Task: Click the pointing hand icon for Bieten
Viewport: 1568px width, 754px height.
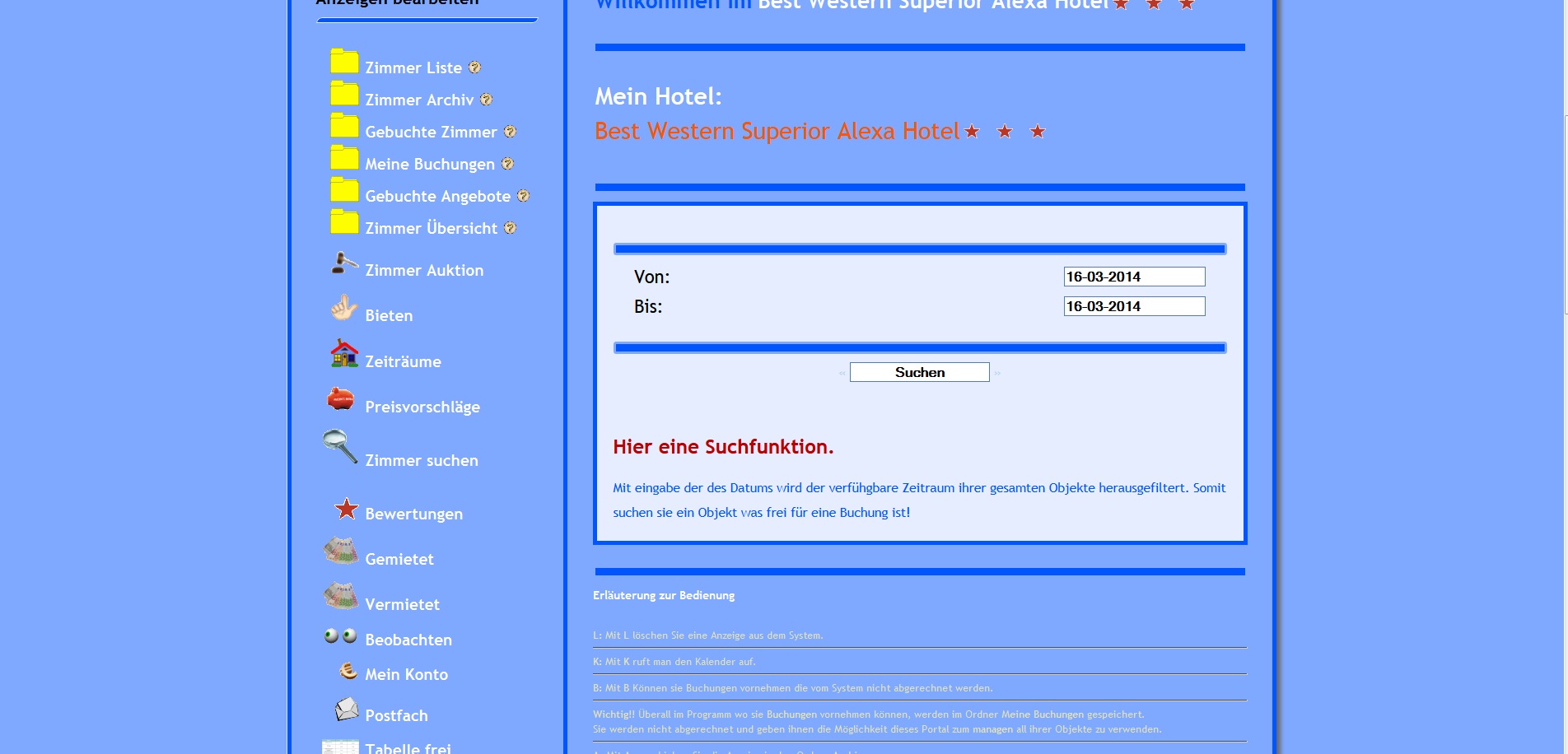Action: pos(344,308)
